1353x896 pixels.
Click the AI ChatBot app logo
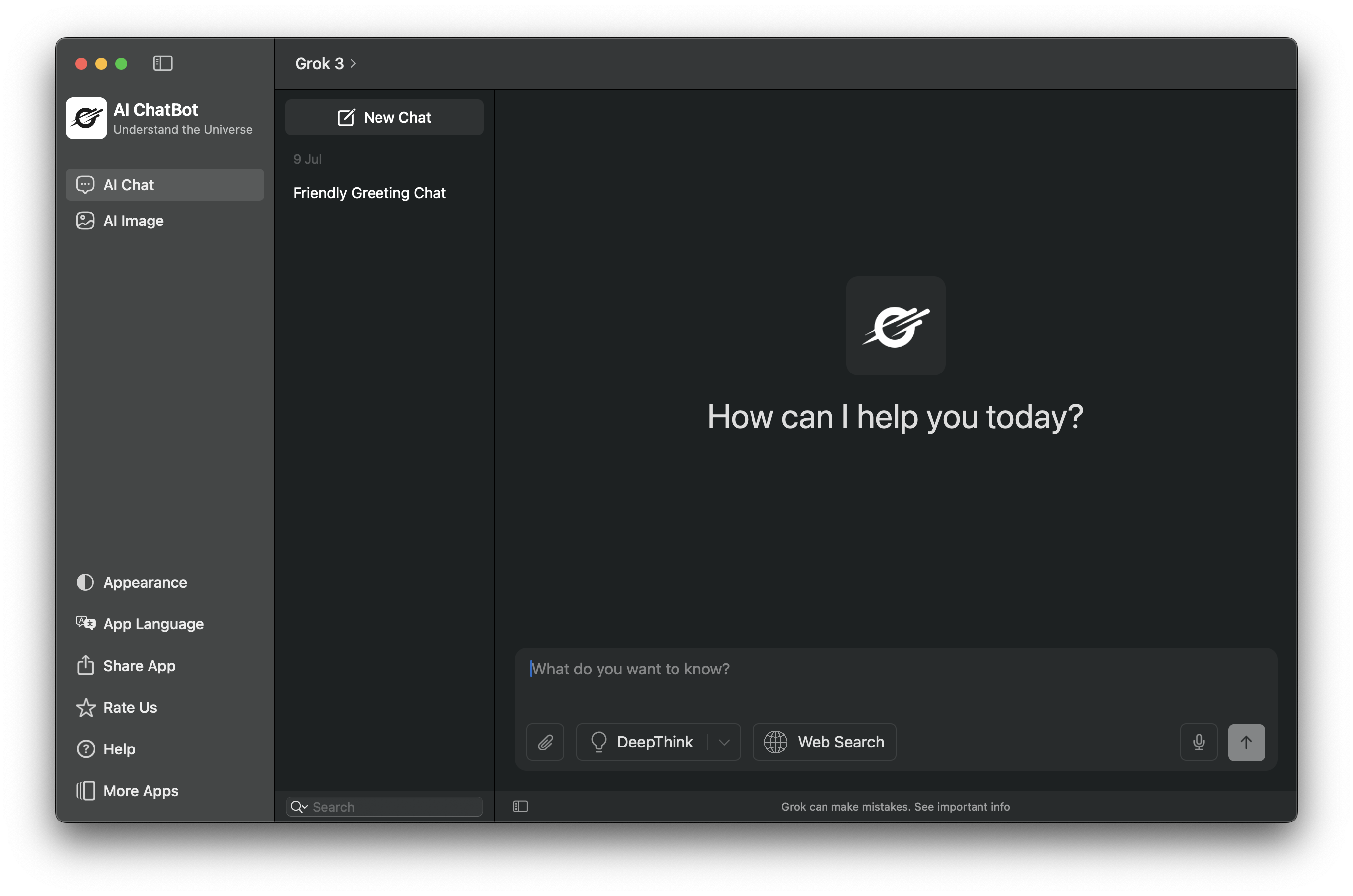click(86, 118)
